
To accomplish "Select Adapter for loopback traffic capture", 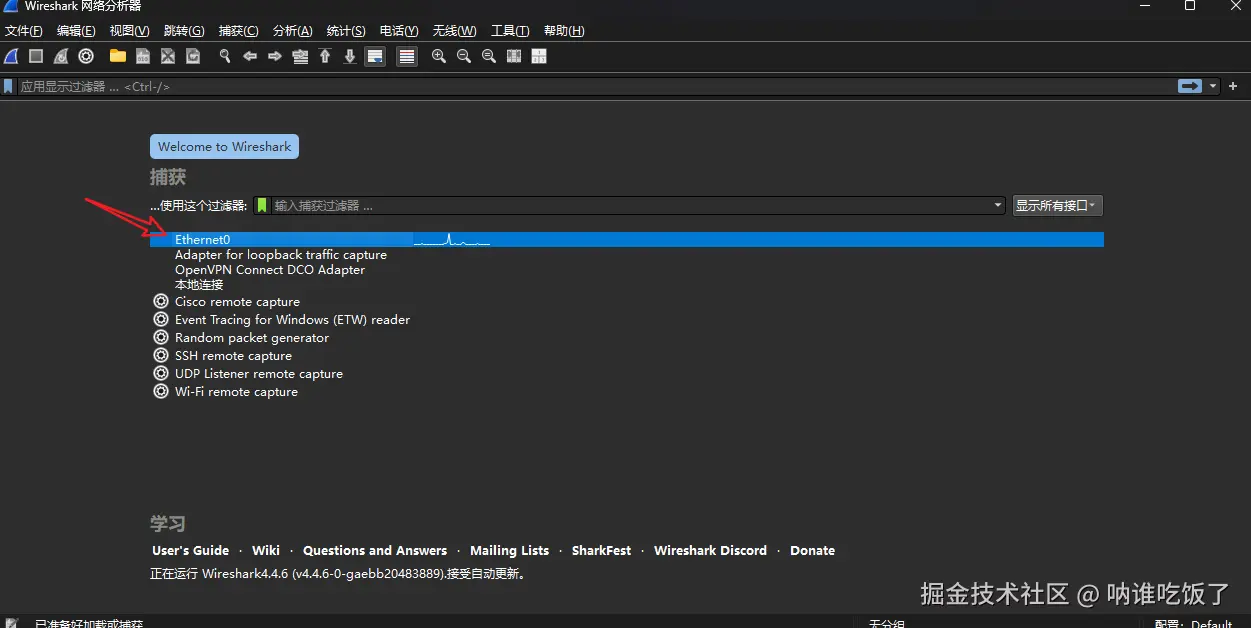I will point(281,255).
